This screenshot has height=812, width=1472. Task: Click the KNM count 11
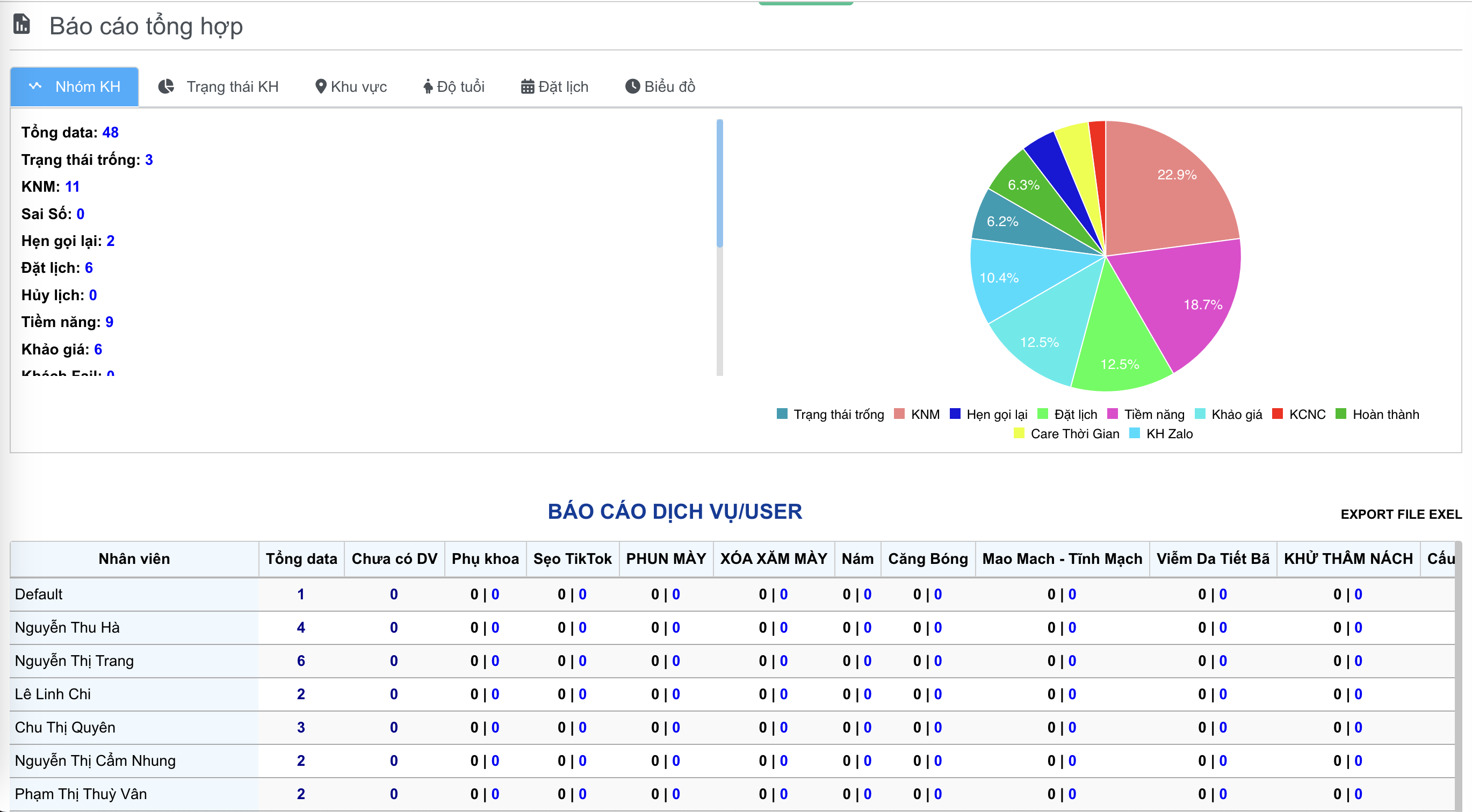point(72,186)
